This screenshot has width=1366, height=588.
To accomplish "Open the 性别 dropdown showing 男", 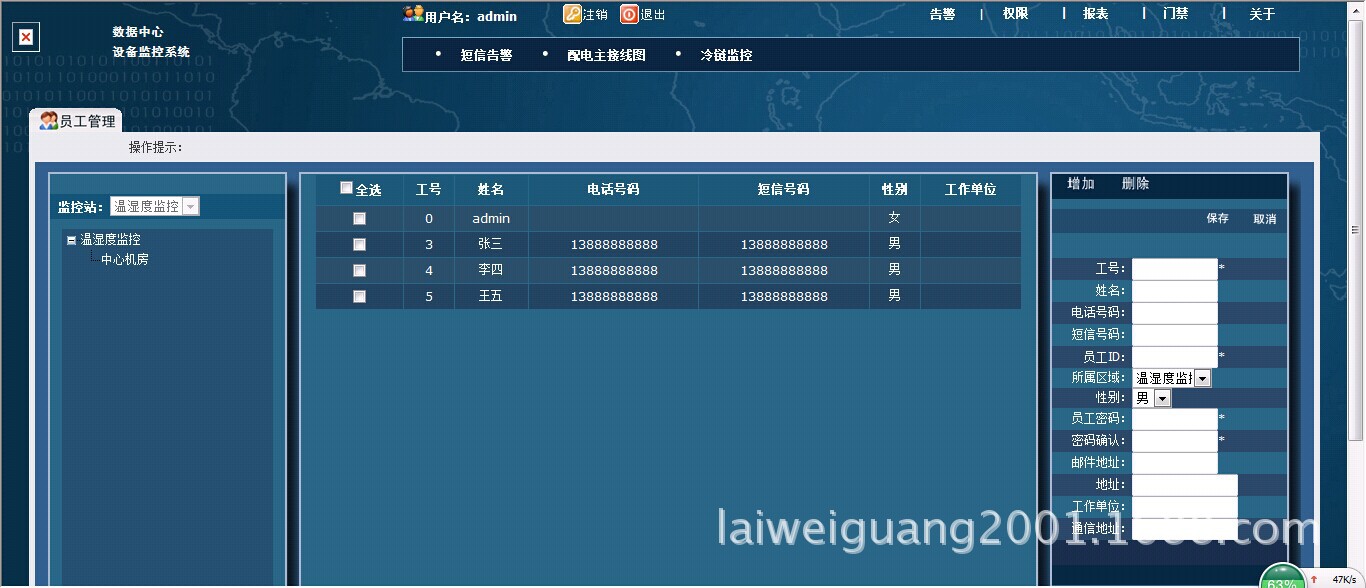I will pyautogui.click(x=1163, y=397).
